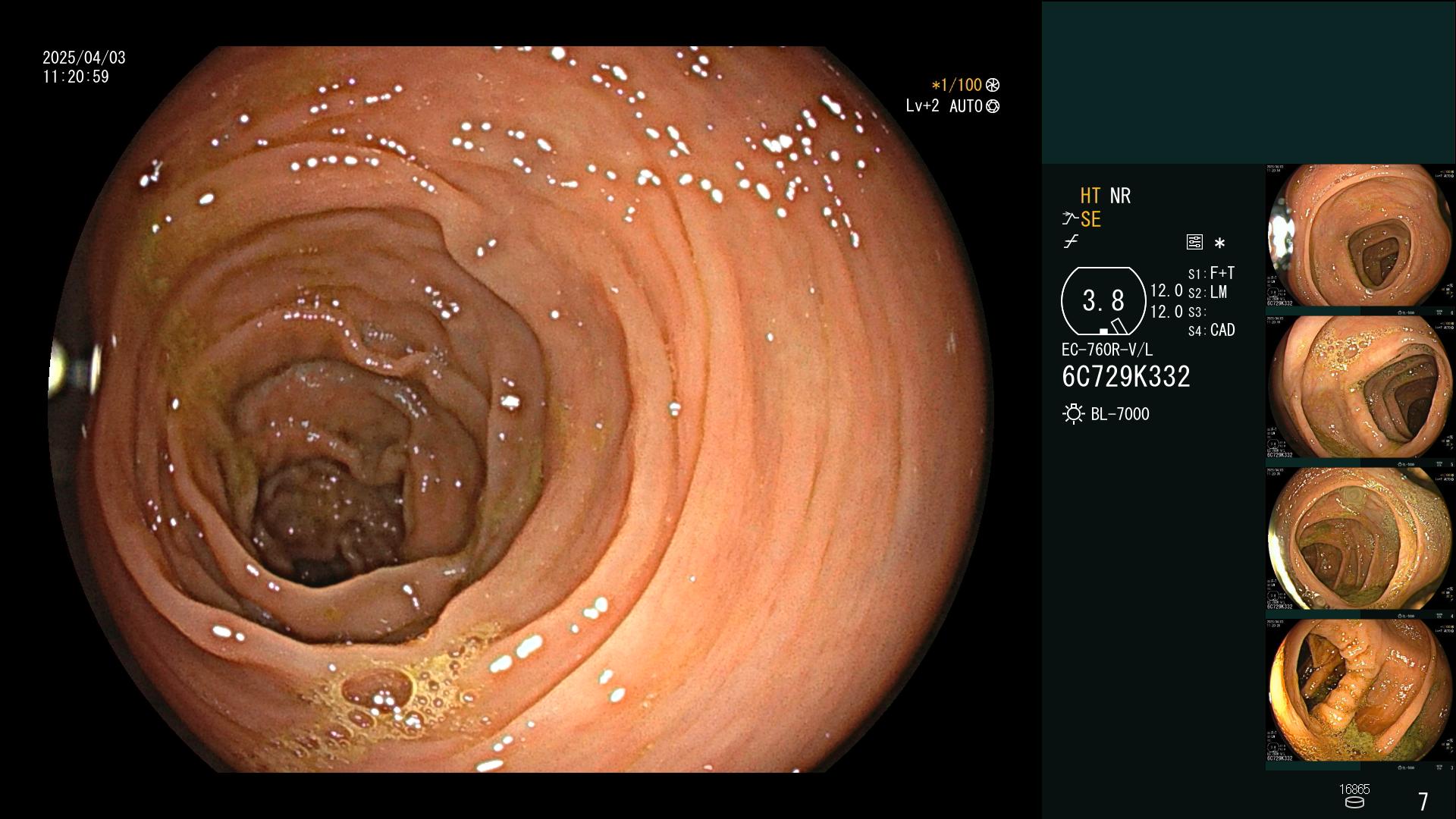Click the scope tip diagram showing 3.8

(x=1103, y=301)
